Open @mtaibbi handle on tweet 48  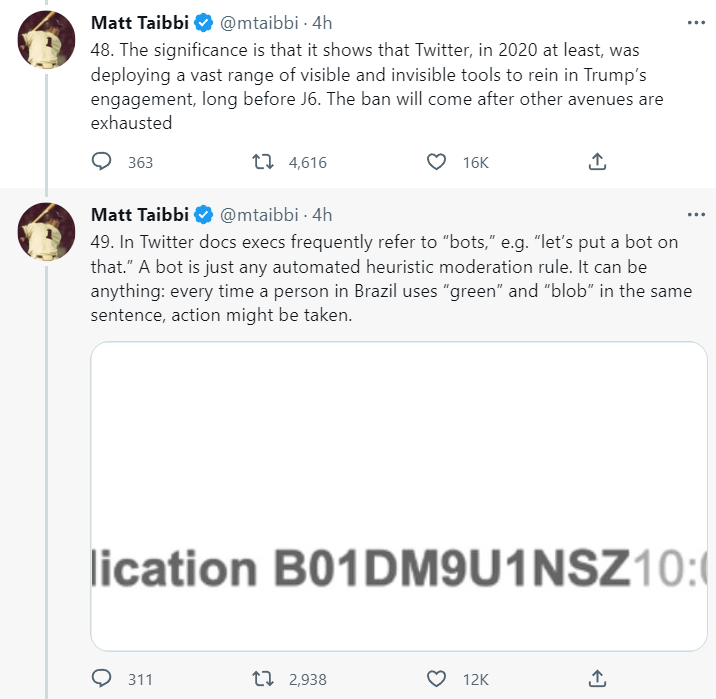(260, 21)
